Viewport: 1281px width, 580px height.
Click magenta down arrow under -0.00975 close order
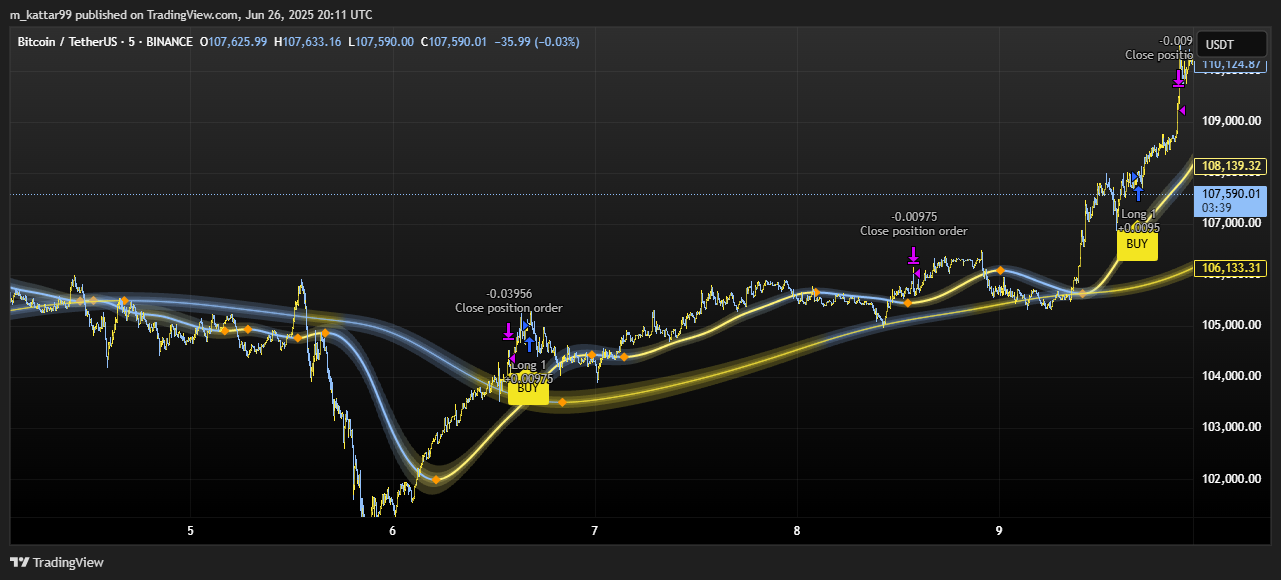[913, 256]
